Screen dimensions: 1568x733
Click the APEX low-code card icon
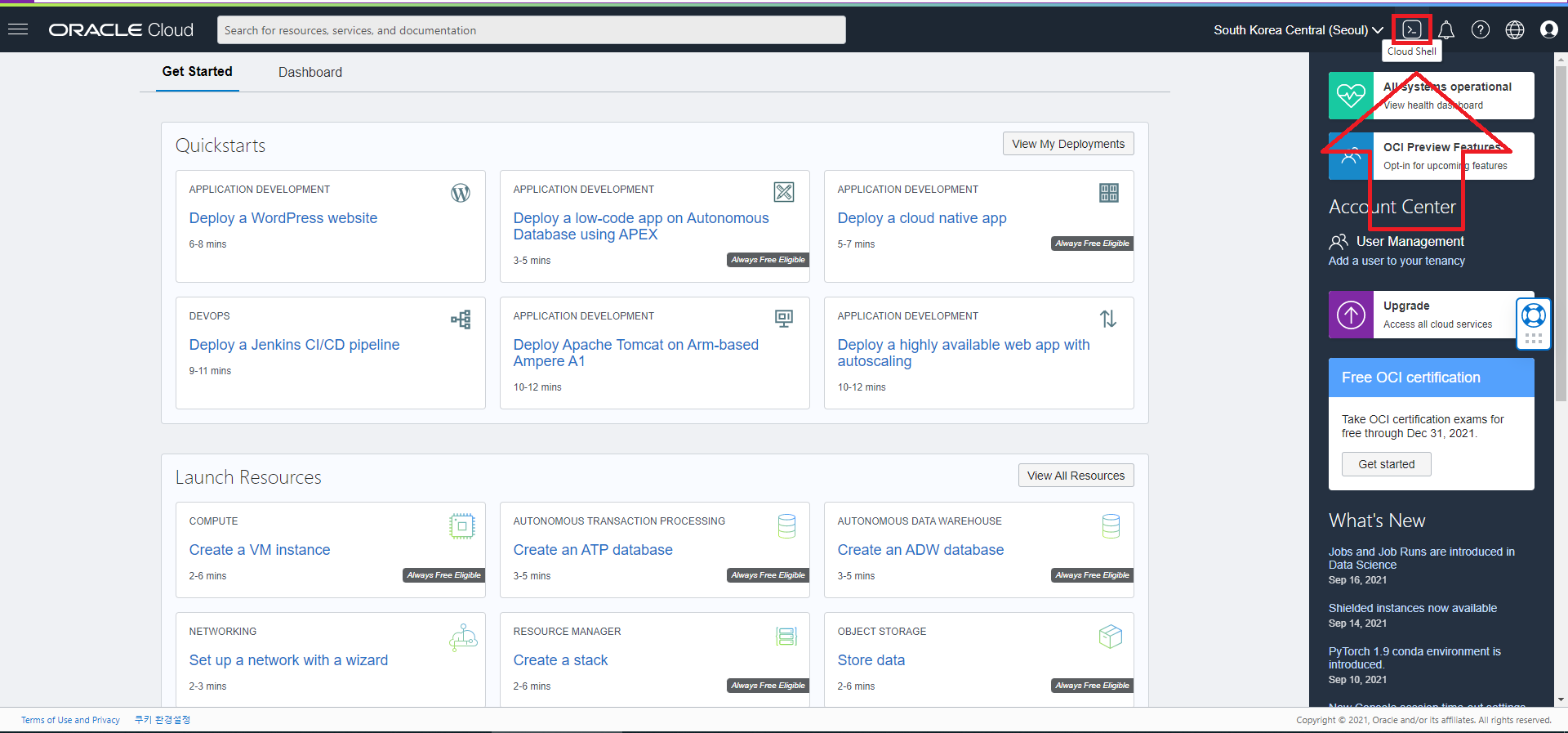[x=784, y=192]
